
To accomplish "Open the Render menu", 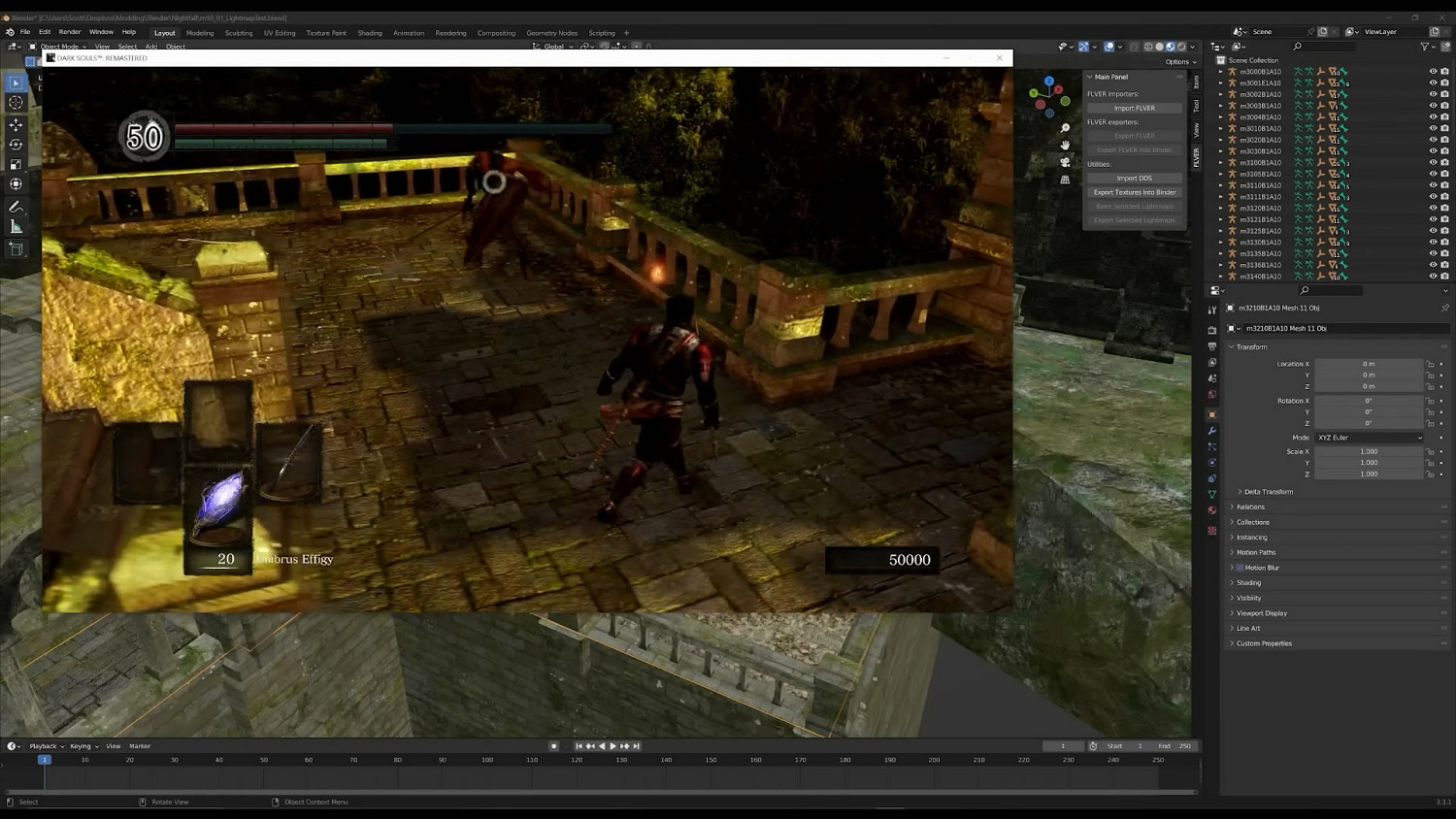I will pyautogui.click(x=70, y=32).
